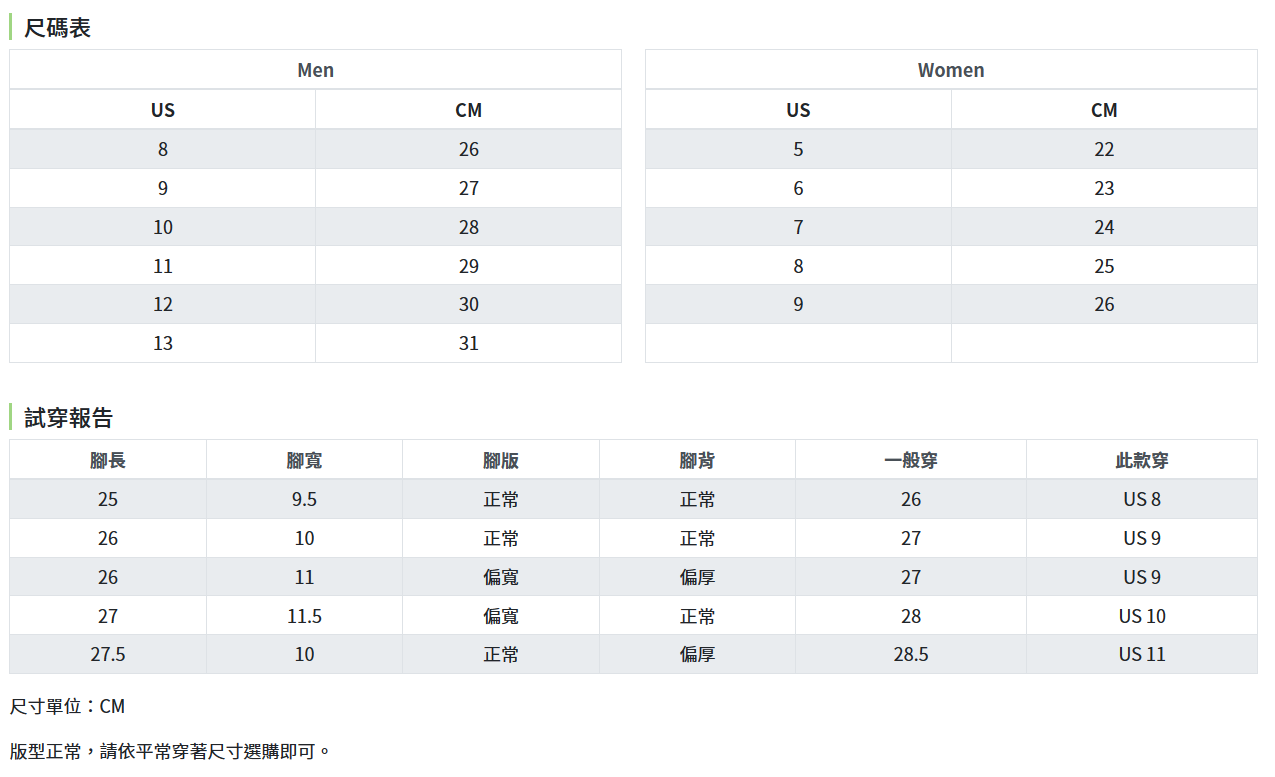The image size is (1275, 777).
Task: Click the 腳長 column header
Action: pos(108,460)
